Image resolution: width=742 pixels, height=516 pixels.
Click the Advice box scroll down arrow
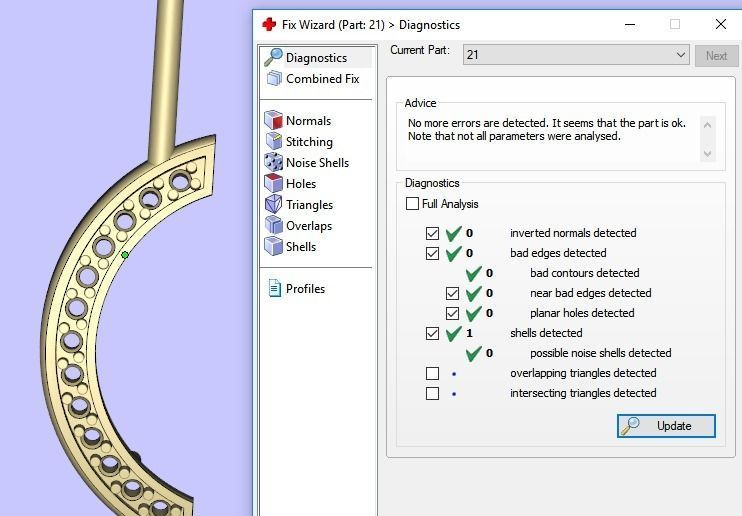pyautogui.click(x=707, y=153)
